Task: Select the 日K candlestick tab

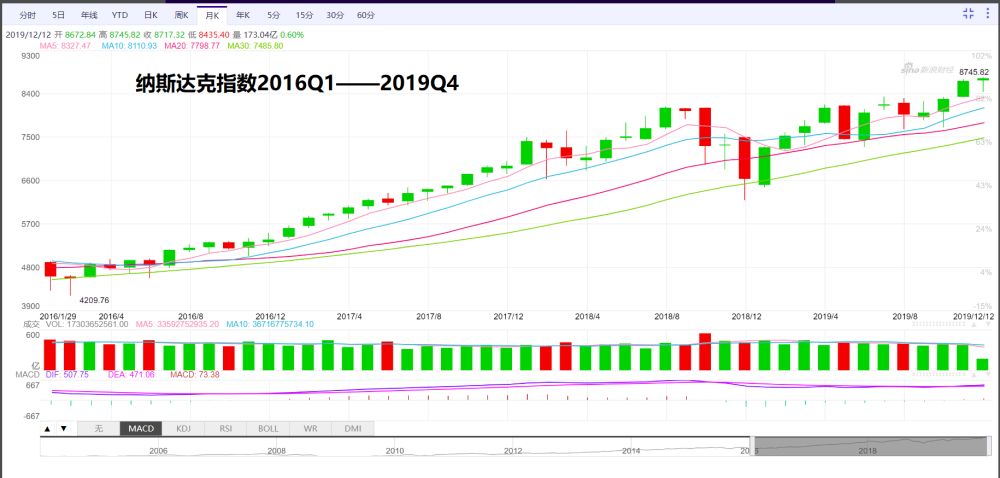Action: tap(150, 15)
